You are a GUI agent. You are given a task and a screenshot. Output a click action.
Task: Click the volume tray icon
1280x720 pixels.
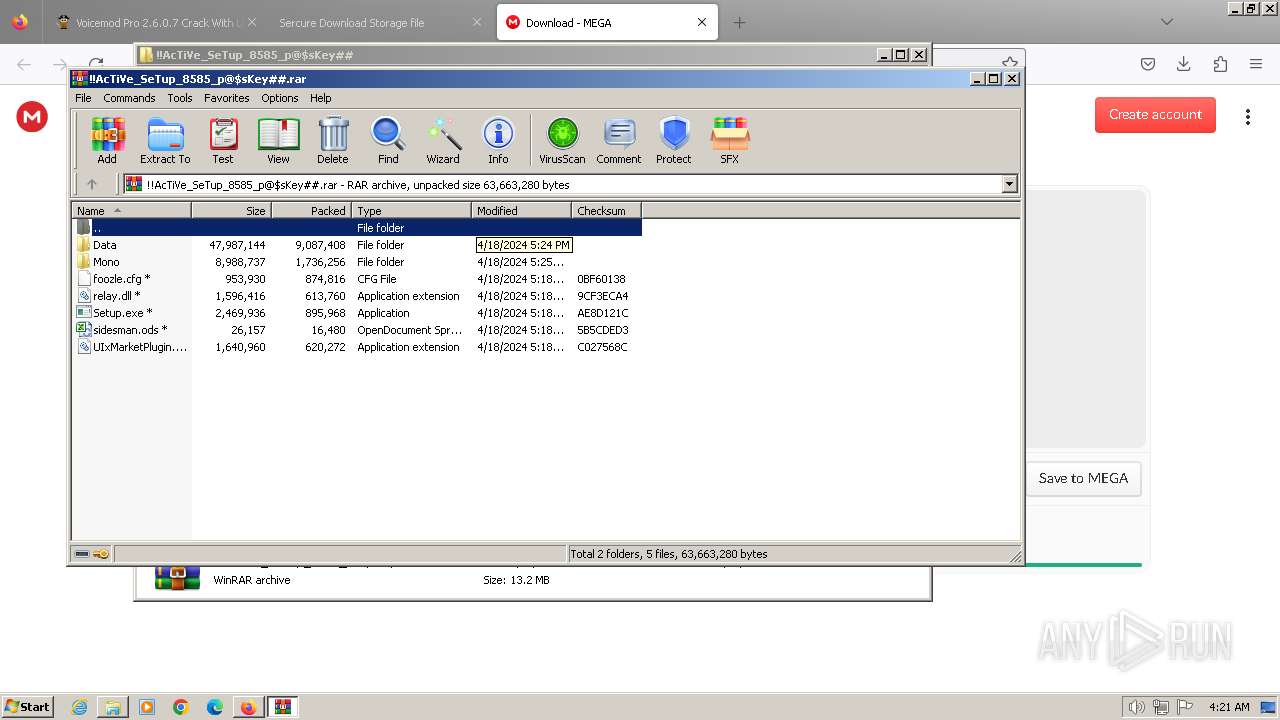pos(1136,707)
